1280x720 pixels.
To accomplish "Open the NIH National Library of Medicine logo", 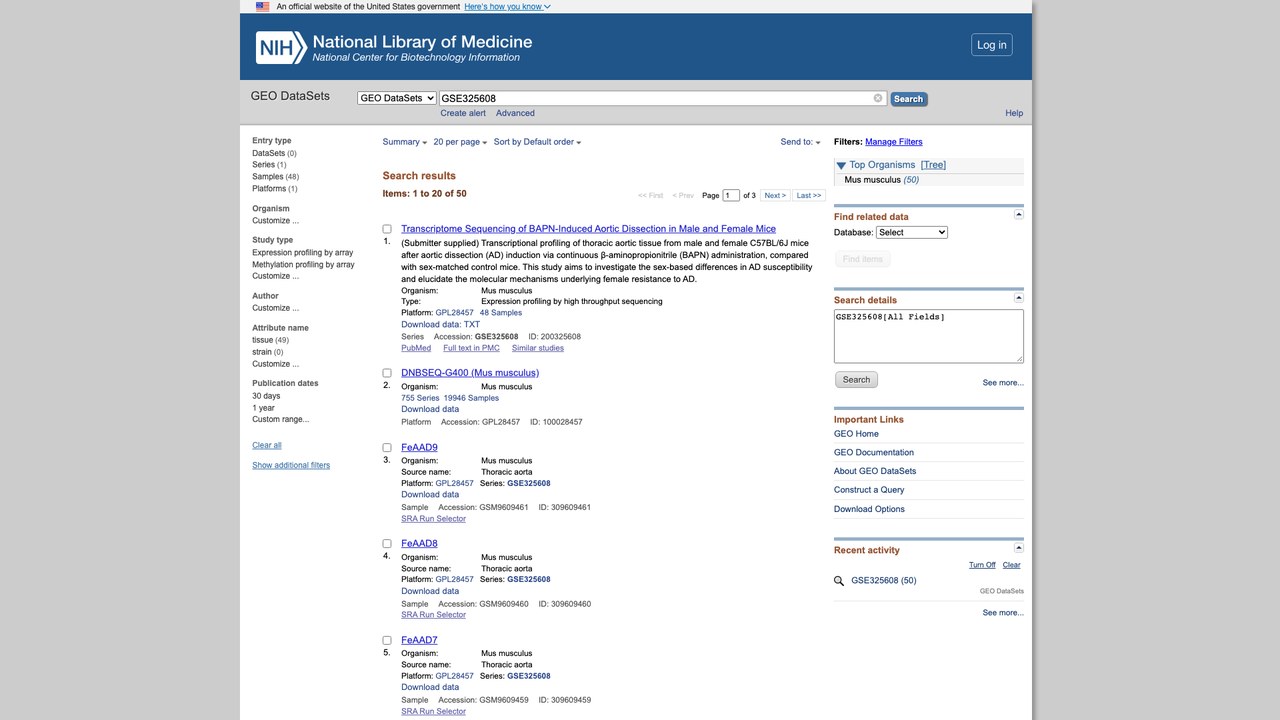I will (394, 47).
